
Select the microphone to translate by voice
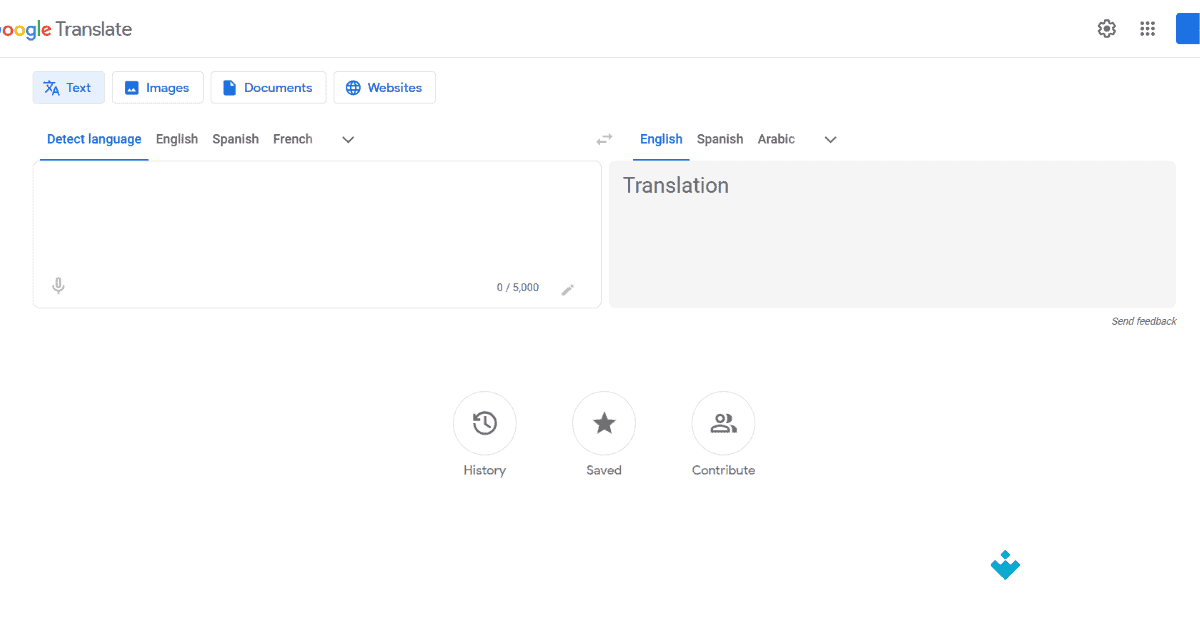(58, 285)
